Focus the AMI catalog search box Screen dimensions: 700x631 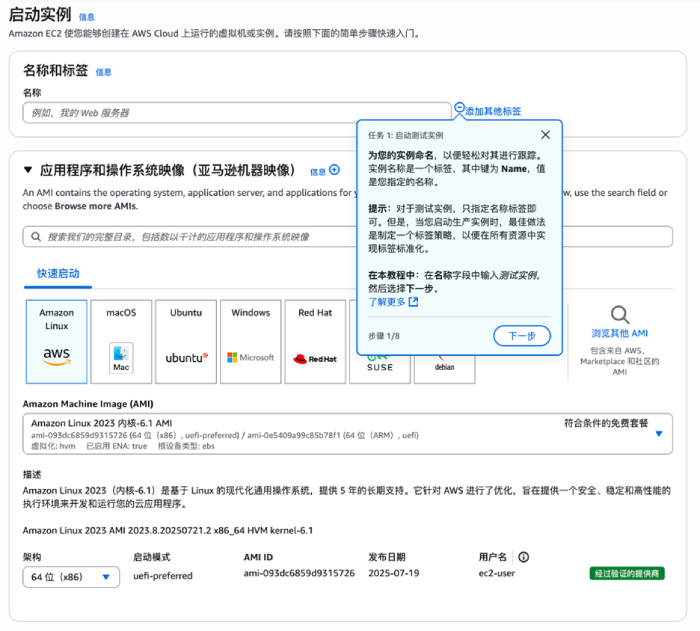[347, 237]
